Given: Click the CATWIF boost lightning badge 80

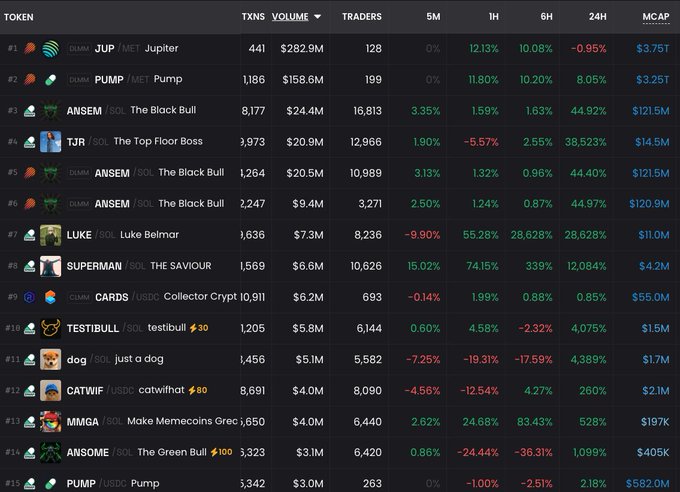Looking at the screenshot, I should [198, 390].
